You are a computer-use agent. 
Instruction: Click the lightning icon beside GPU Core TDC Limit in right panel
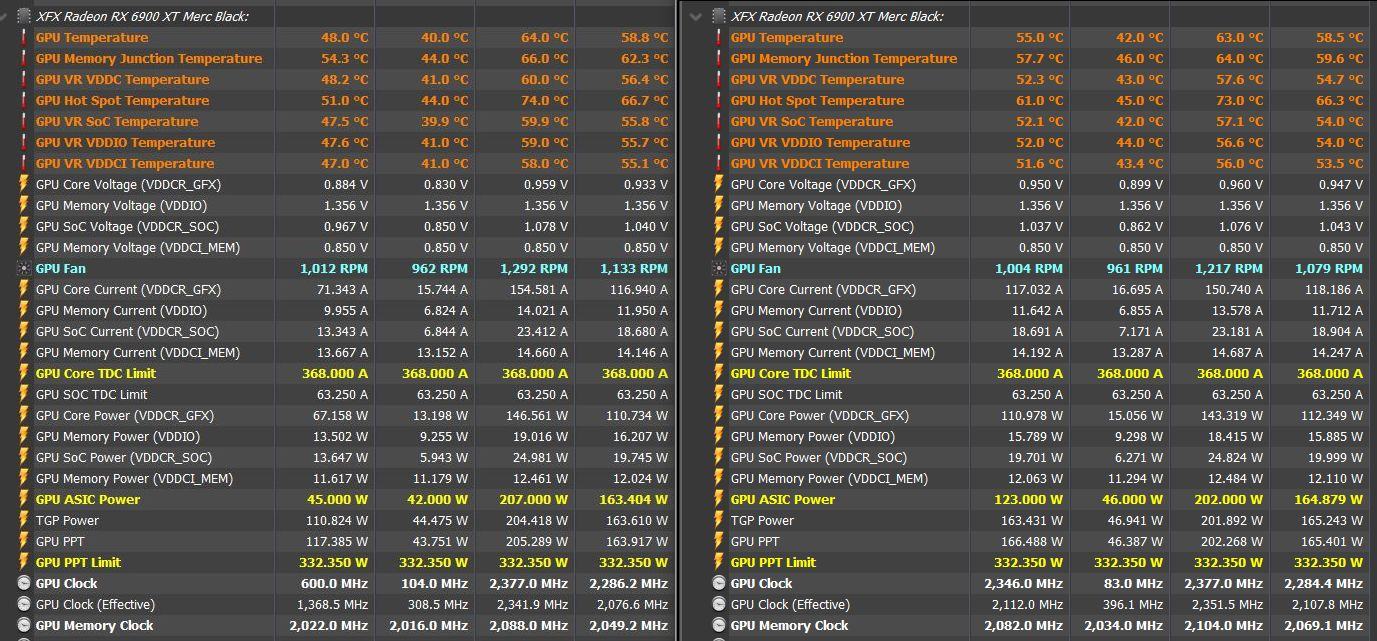coord(718,373)
